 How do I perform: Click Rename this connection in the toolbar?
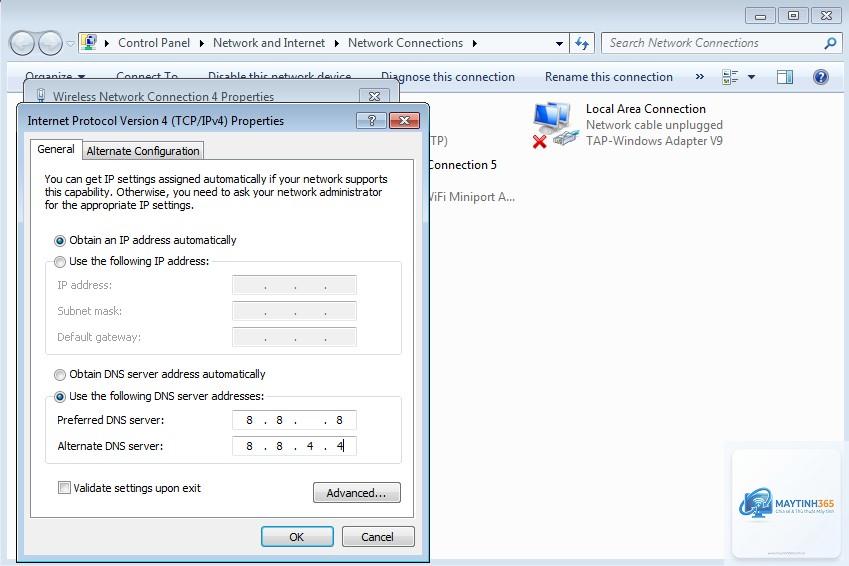click(609, 77)
